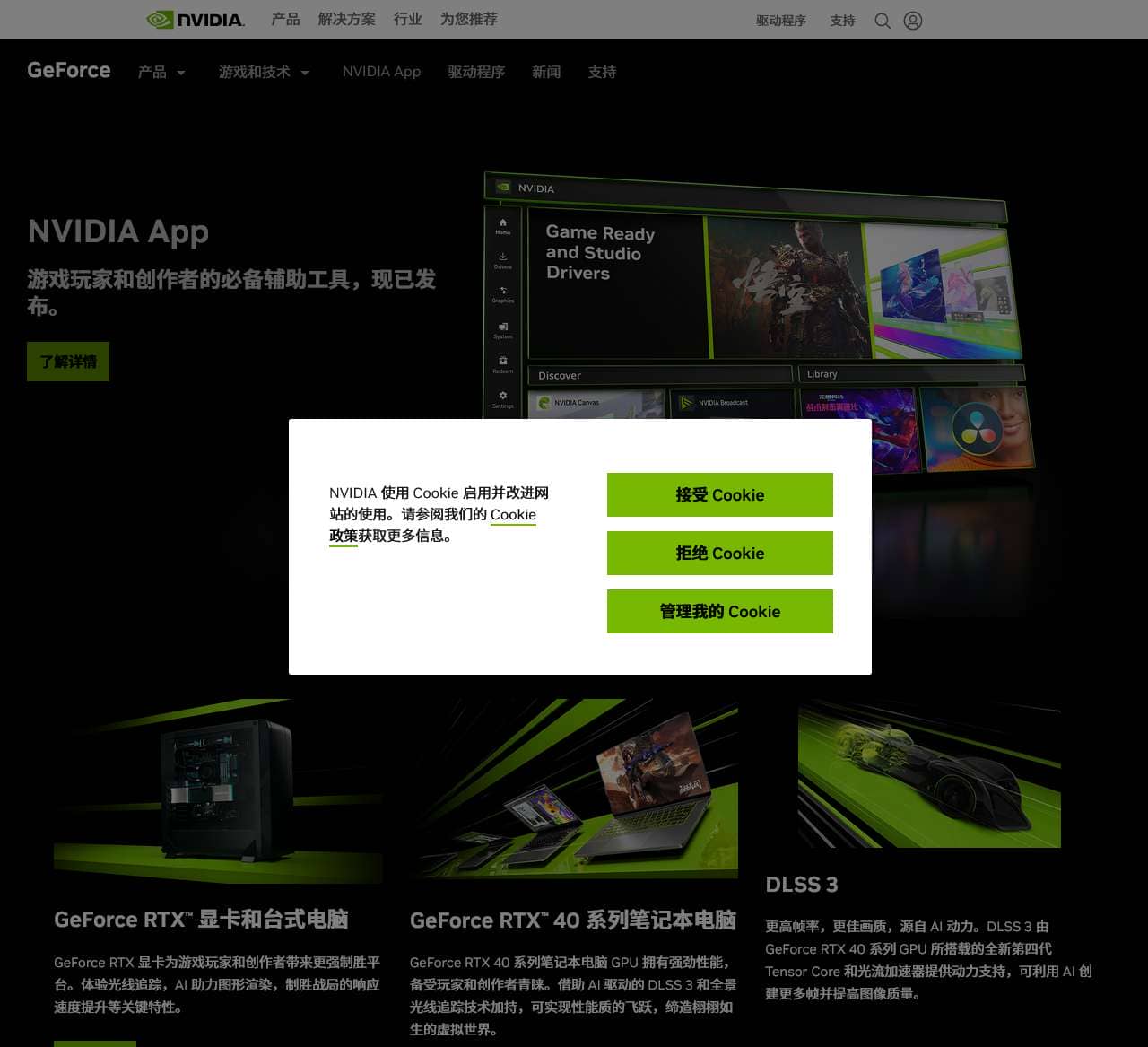Click the NVIDIA logo in the header
The image size is (1148, 1047).
point(196,20)
